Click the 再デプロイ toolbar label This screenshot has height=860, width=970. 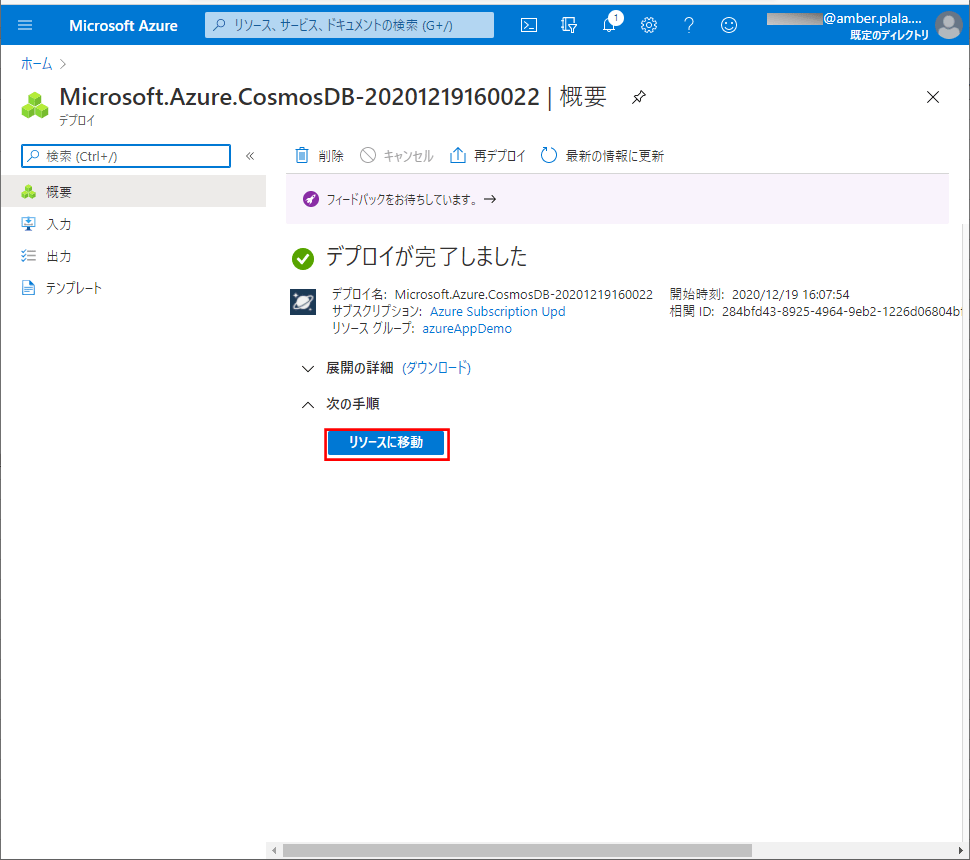point(500,156)
